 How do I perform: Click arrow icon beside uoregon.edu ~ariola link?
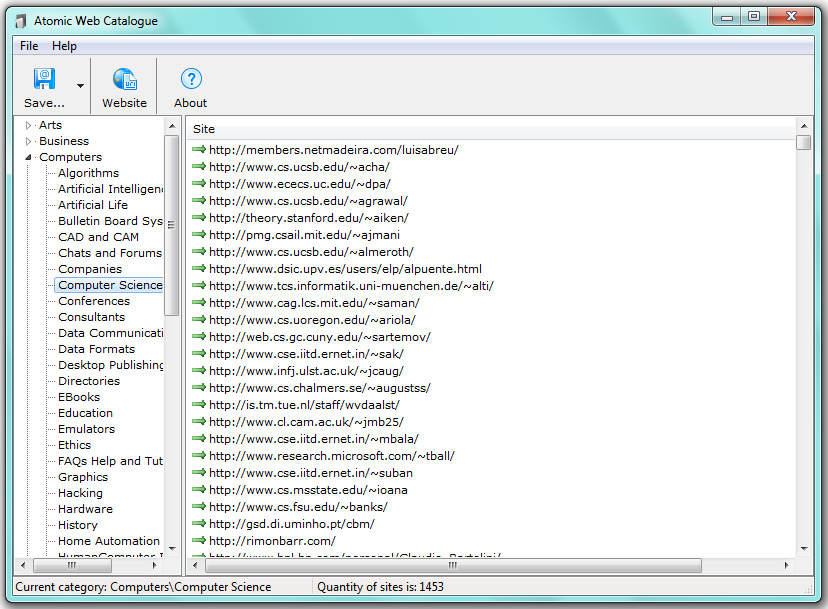tap(199, 320)
